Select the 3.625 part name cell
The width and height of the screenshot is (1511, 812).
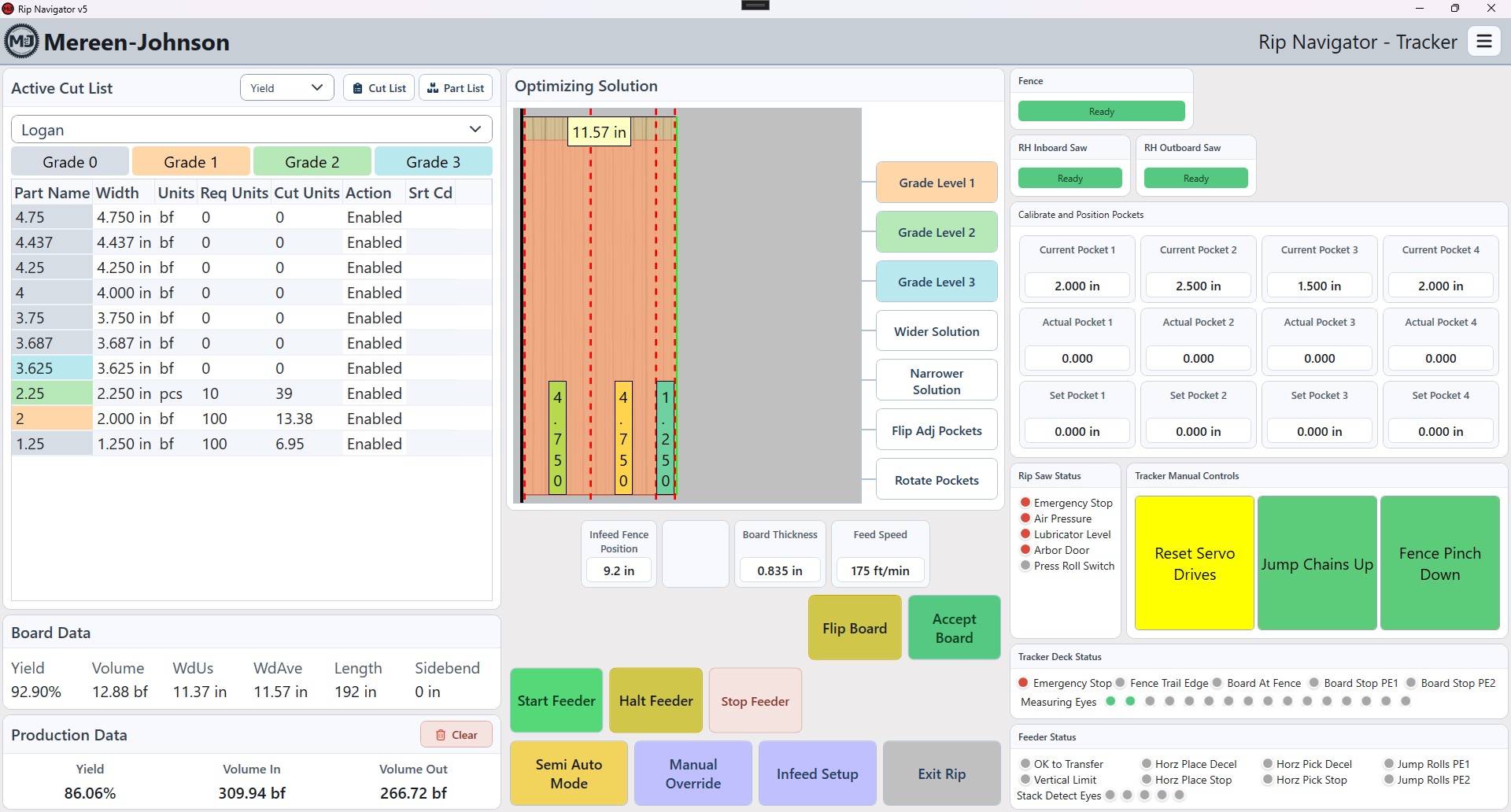[53, 368]
